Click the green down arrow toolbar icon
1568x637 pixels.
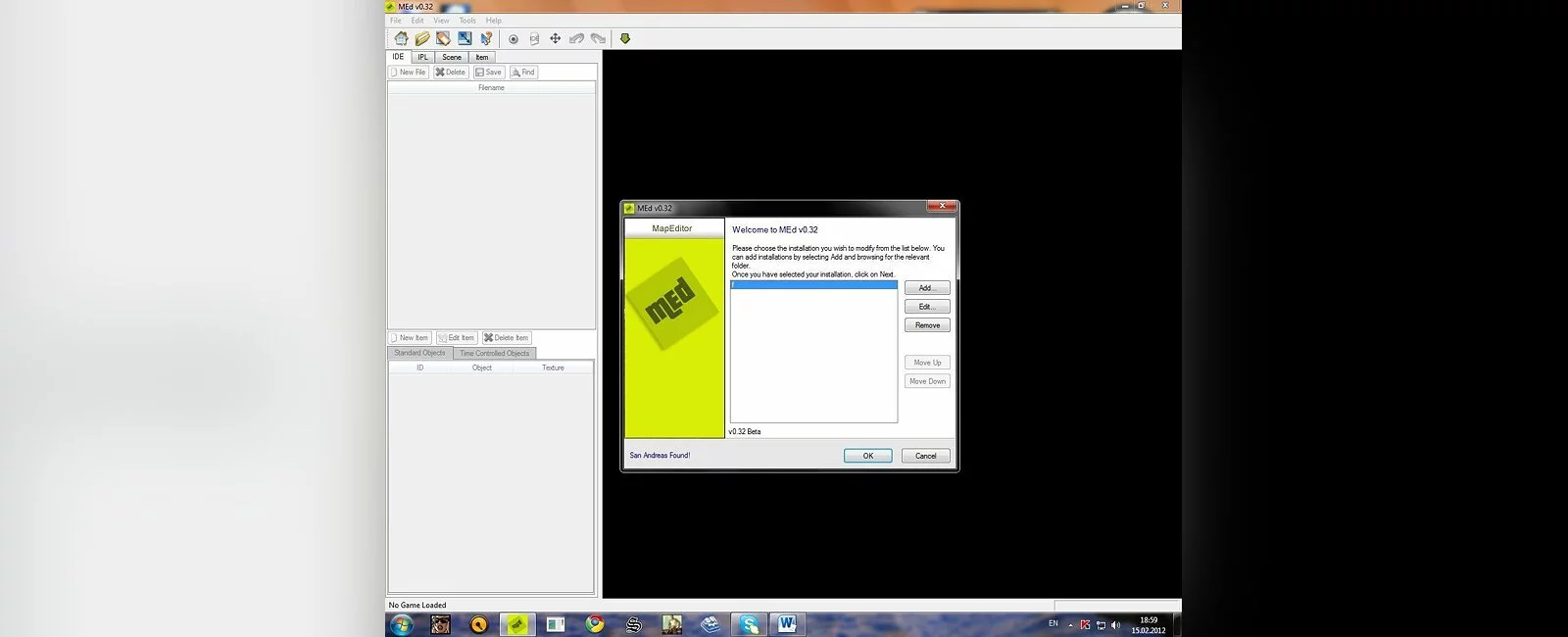624,39
